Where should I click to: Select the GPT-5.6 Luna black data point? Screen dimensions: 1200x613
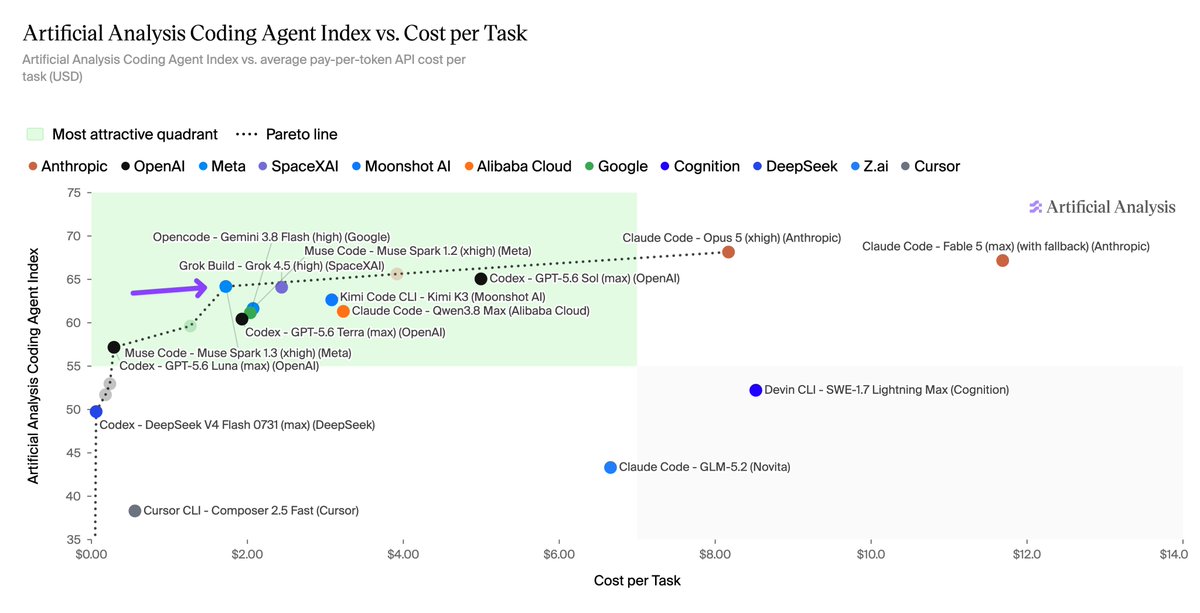[x=114, y=347]
